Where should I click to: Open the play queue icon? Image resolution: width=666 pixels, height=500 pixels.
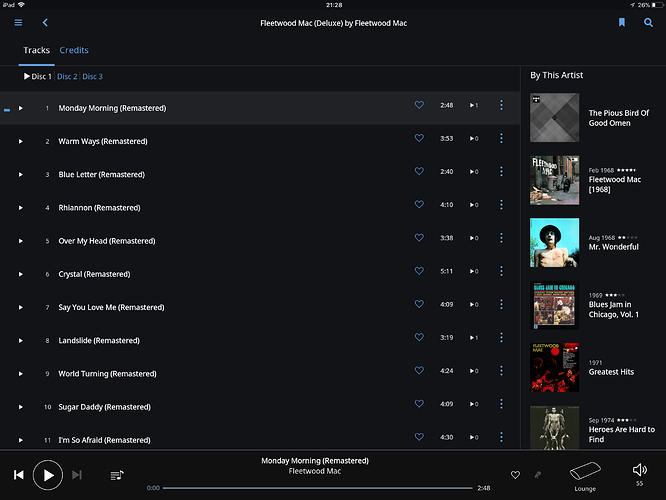117,475
